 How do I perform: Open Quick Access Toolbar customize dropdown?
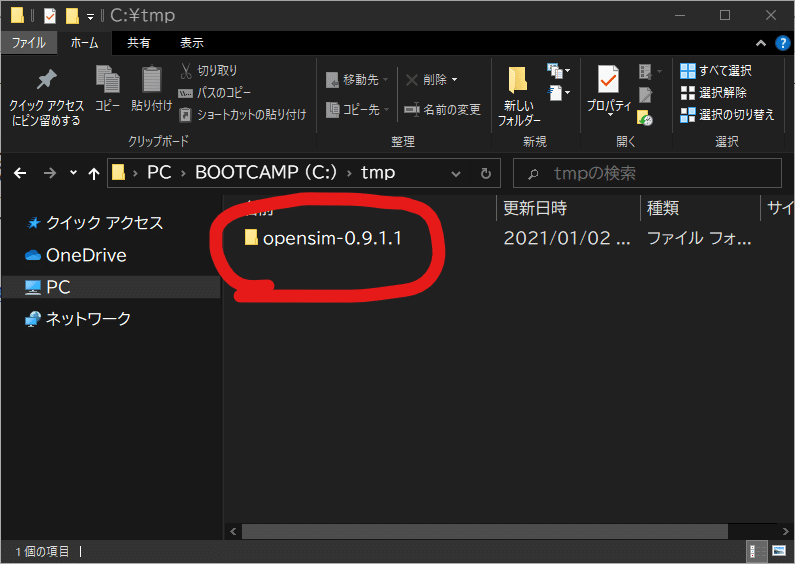coord(90,17)
